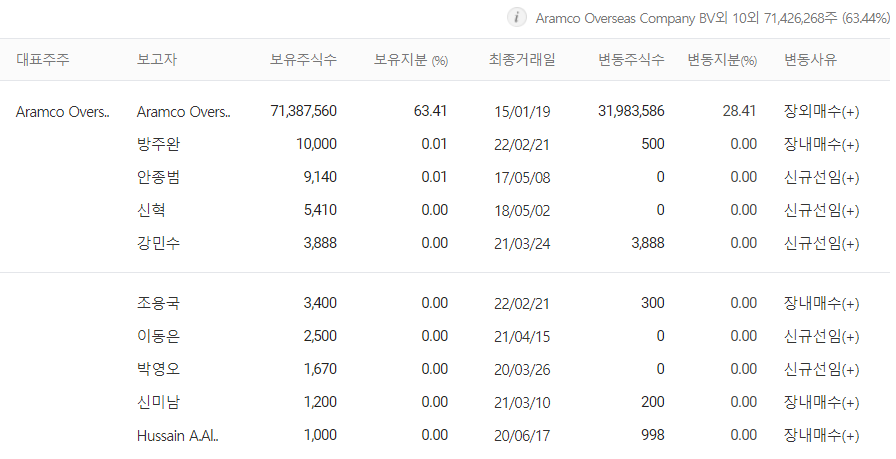Select the 변동지분(%) column header

coord(722,59)
